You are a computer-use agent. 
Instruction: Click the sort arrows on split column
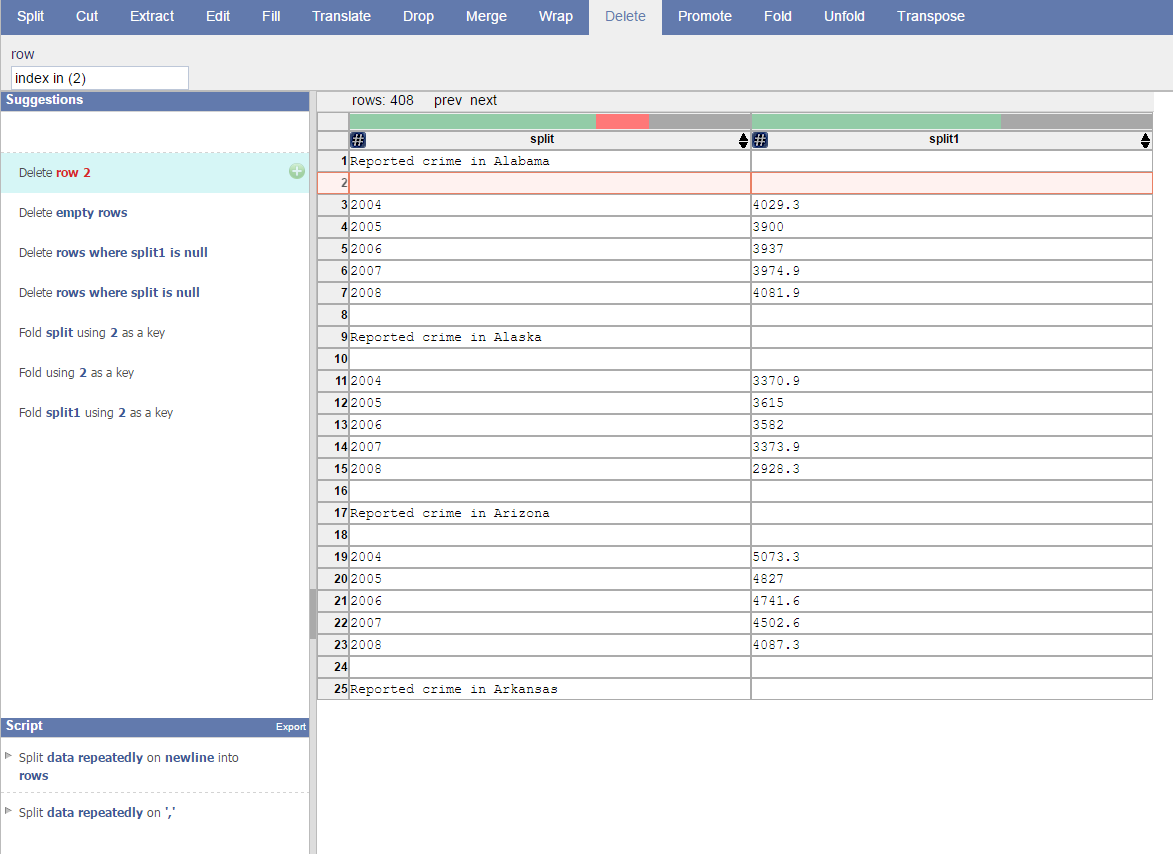coord(743,141)
